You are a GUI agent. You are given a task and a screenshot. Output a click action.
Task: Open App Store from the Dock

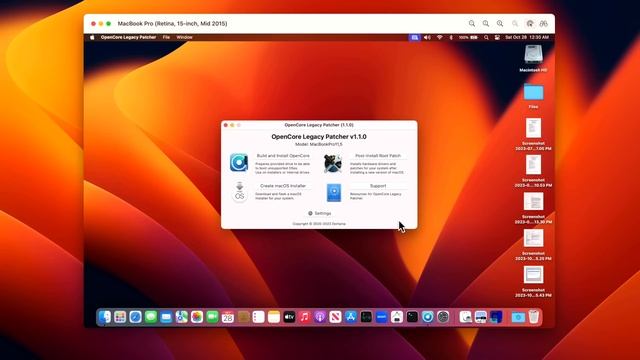point(351,317)
